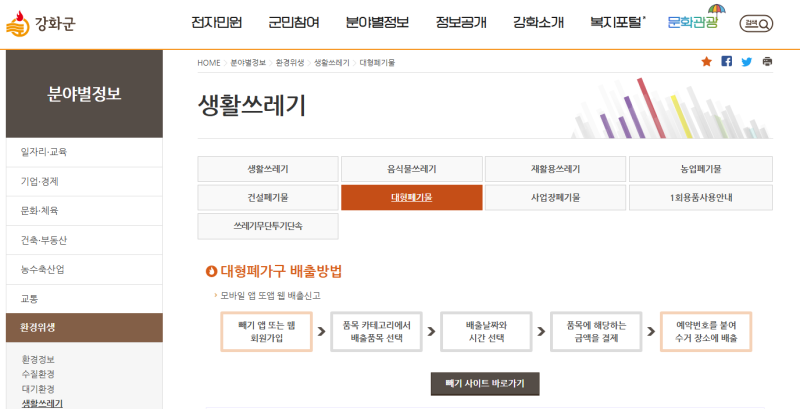Select the 생활쓰레기 tab
The width and height of the screenshot is (800, 409).
[x=268, y=169]
